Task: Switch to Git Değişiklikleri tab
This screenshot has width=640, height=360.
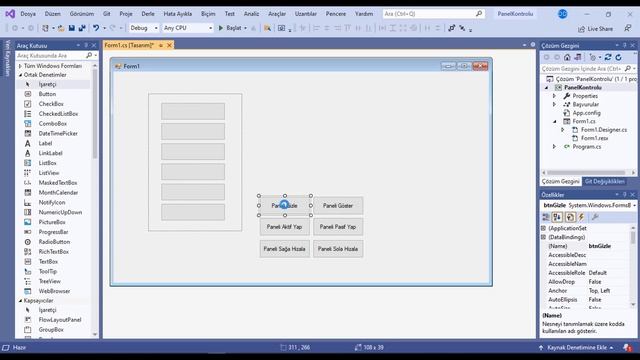Action: point(604,182)
